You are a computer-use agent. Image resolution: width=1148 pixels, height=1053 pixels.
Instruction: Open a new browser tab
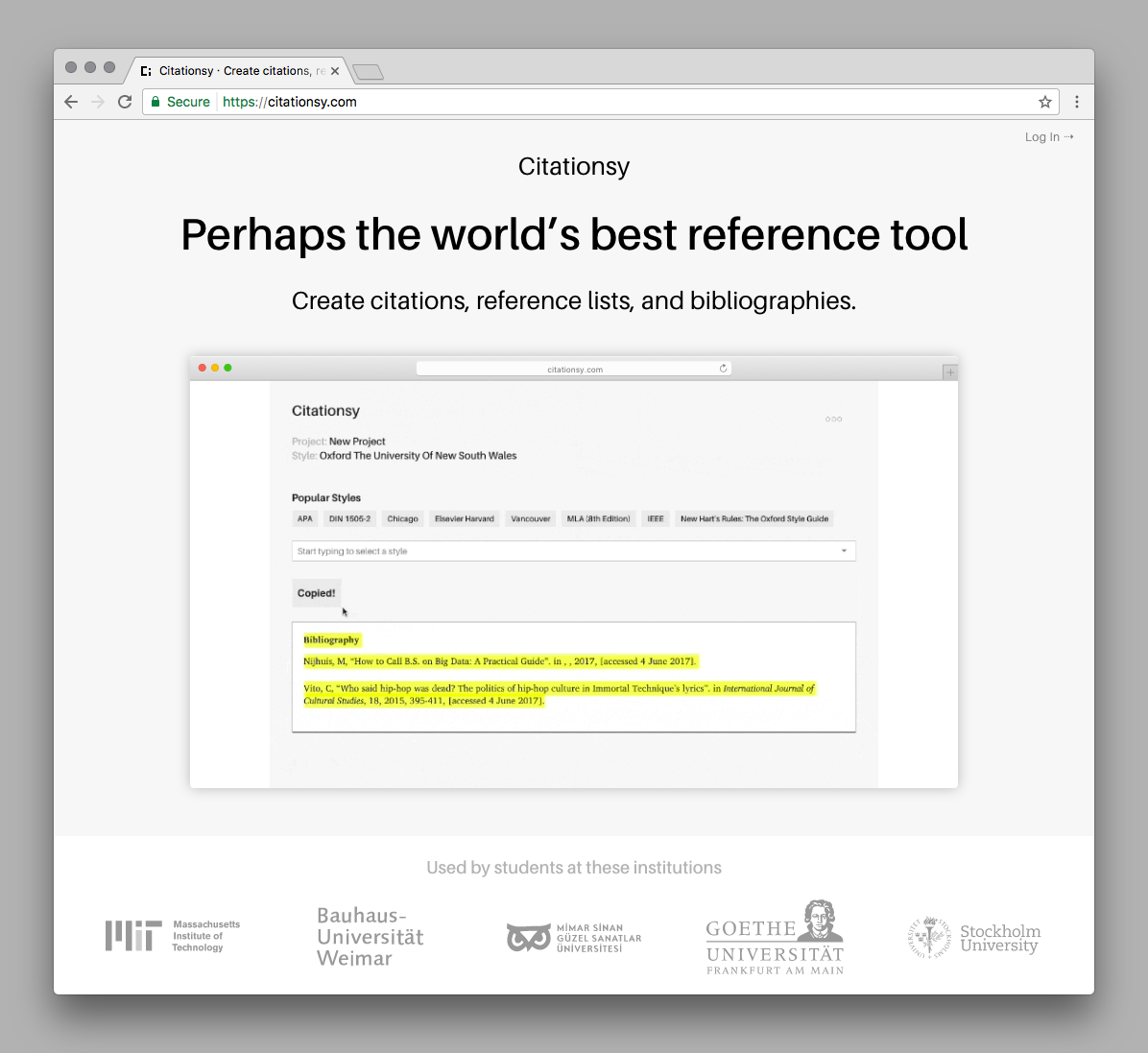point(367,71)
